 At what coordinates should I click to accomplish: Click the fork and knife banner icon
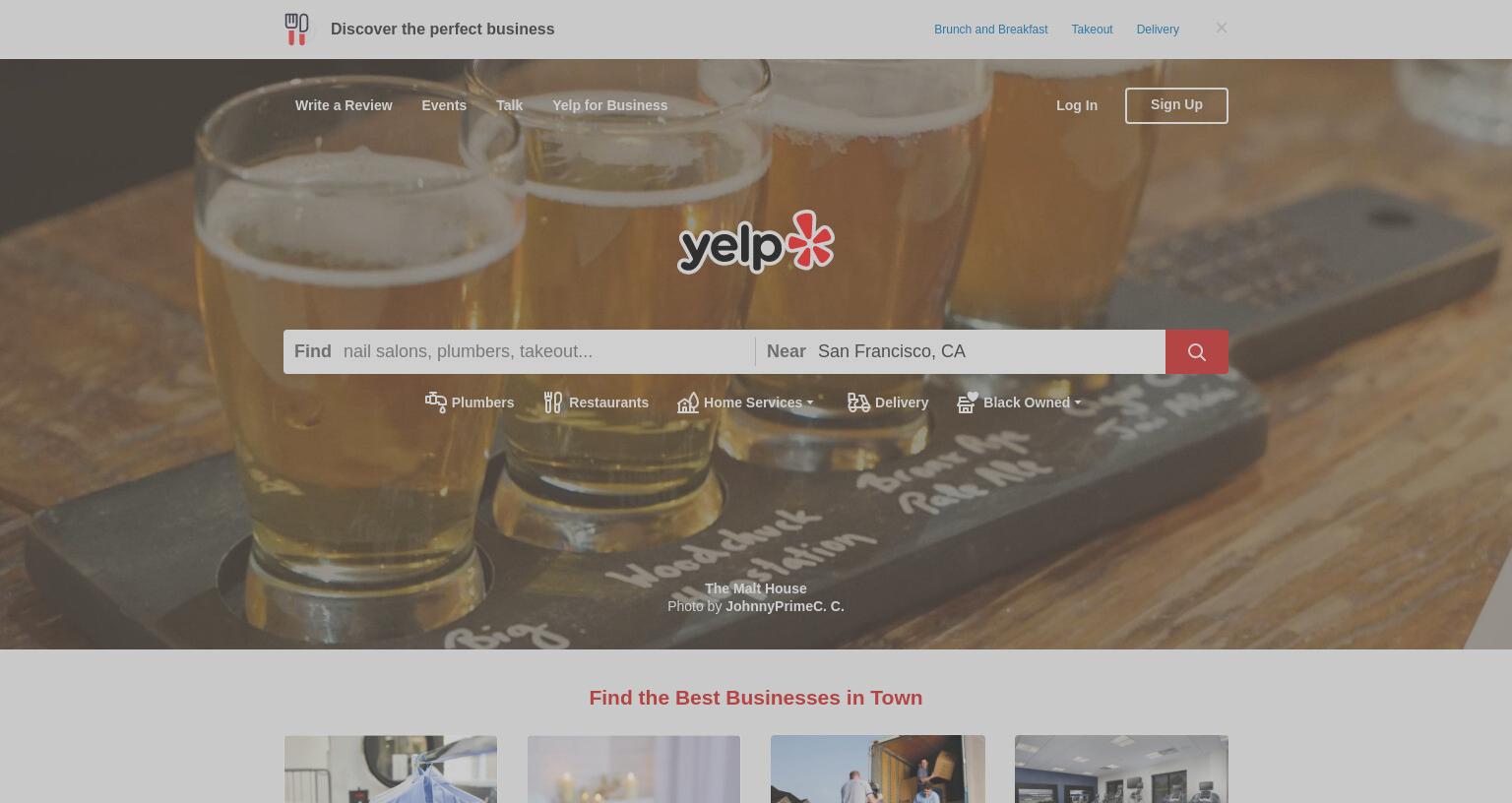click(x=296, y=29)
